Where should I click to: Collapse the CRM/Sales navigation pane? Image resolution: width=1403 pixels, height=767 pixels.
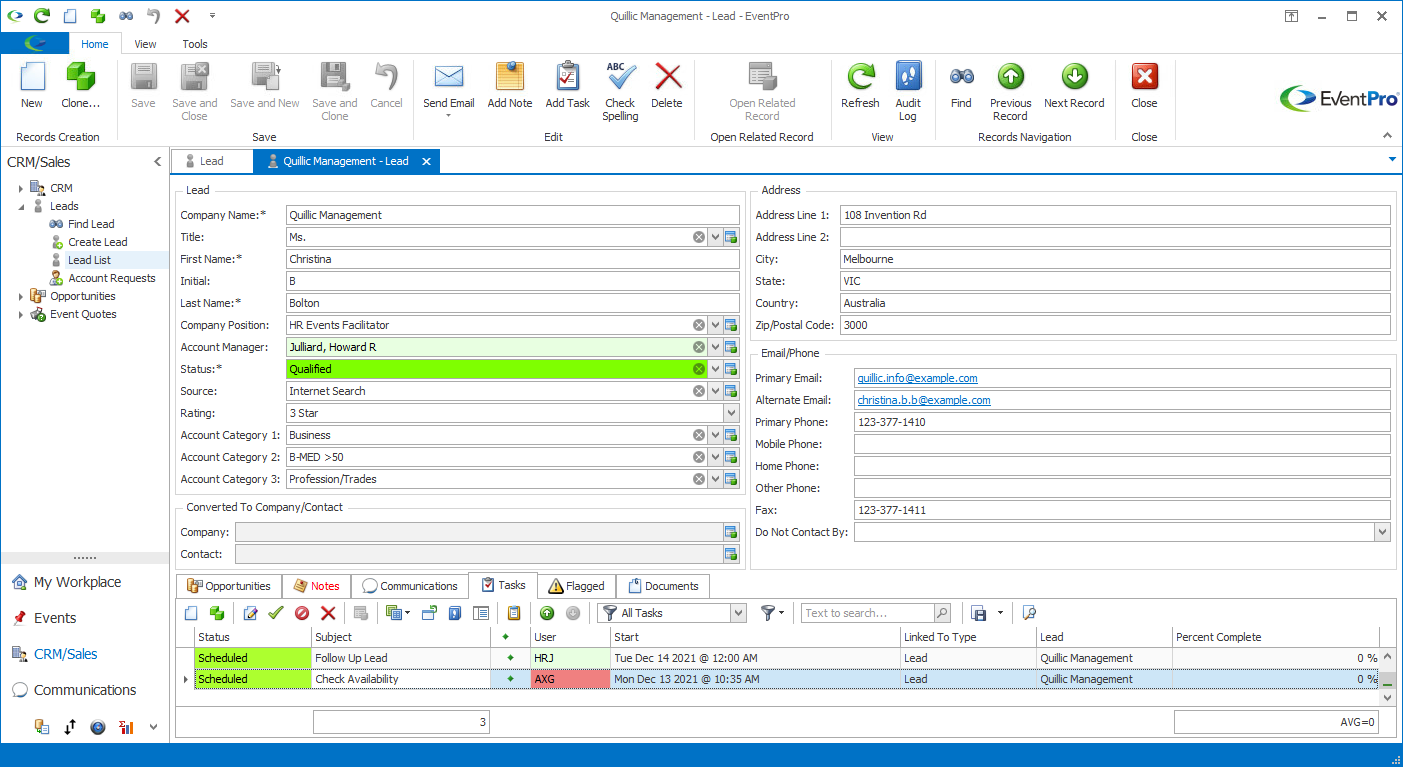[x=157, y=161]
